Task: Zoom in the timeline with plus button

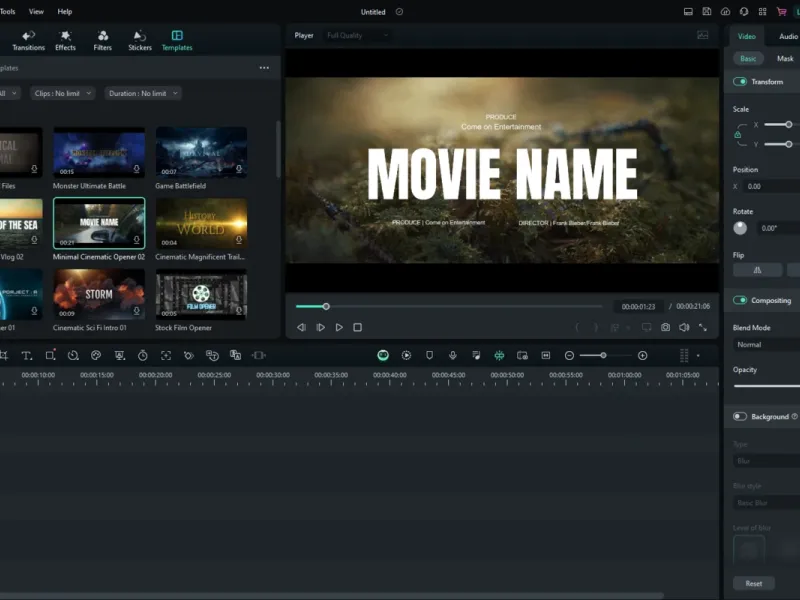Action: pyautogui.click(x=642, y=356)
